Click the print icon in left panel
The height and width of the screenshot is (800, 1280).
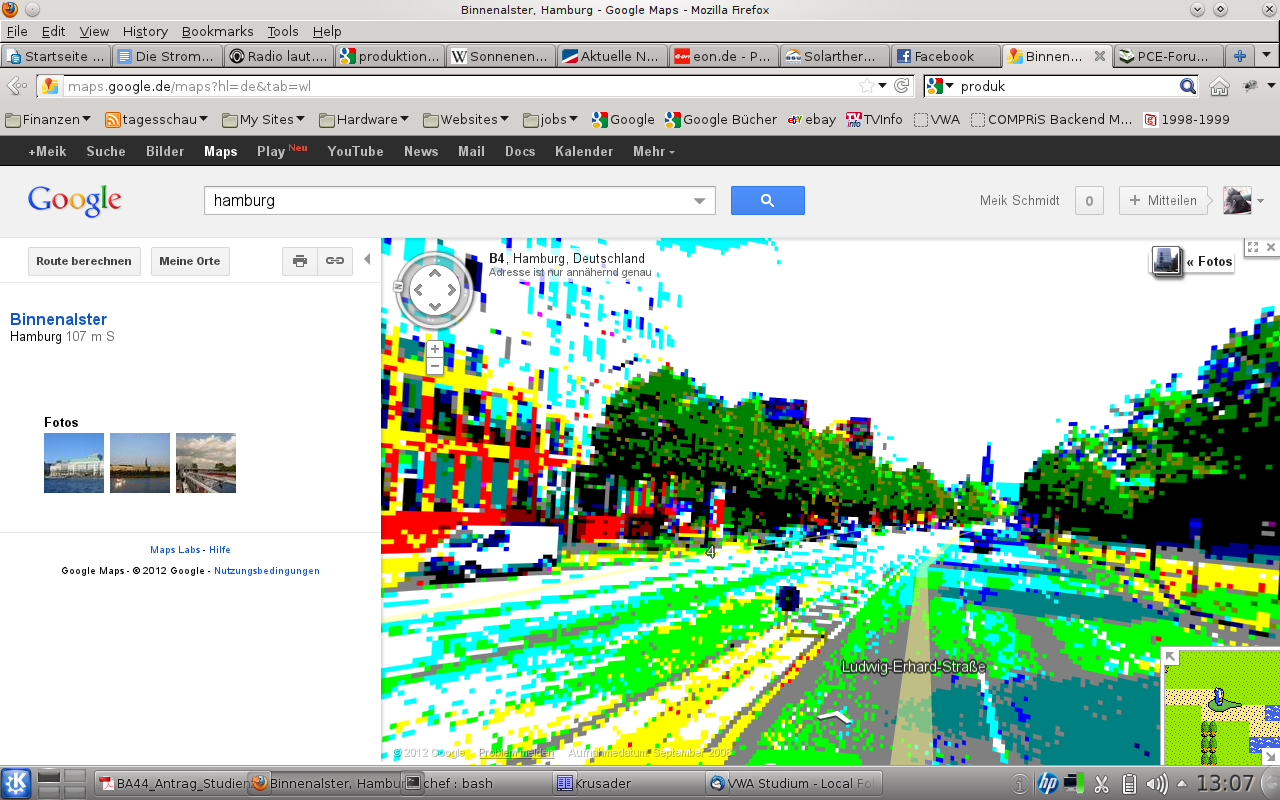tap(300, 261)
